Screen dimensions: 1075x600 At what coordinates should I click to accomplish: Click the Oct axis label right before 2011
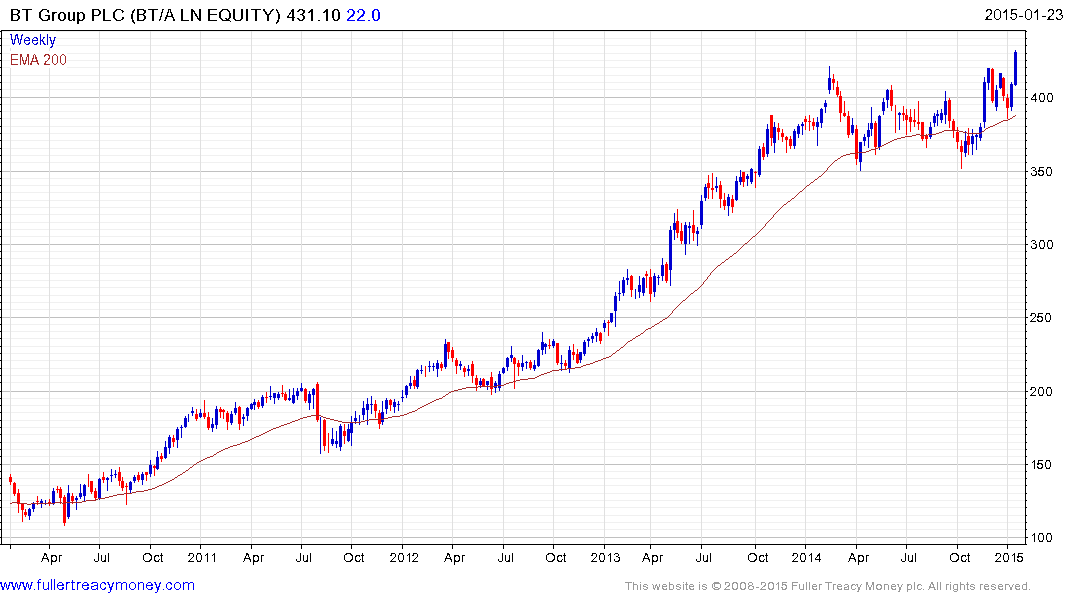152,557
